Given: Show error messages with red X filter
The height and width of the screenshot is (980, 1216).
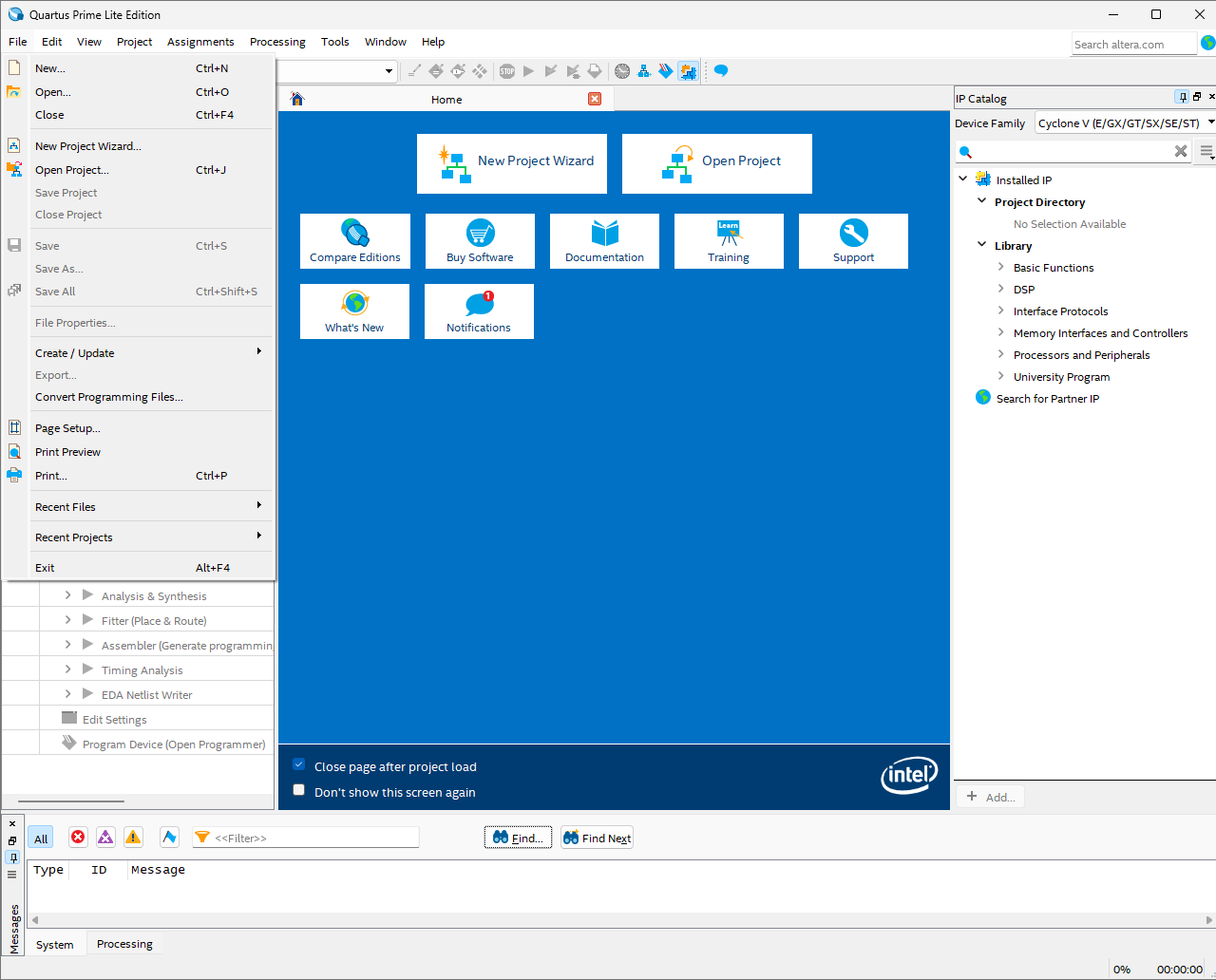Looking at the screenshot, I should click(x=78, y=837).
